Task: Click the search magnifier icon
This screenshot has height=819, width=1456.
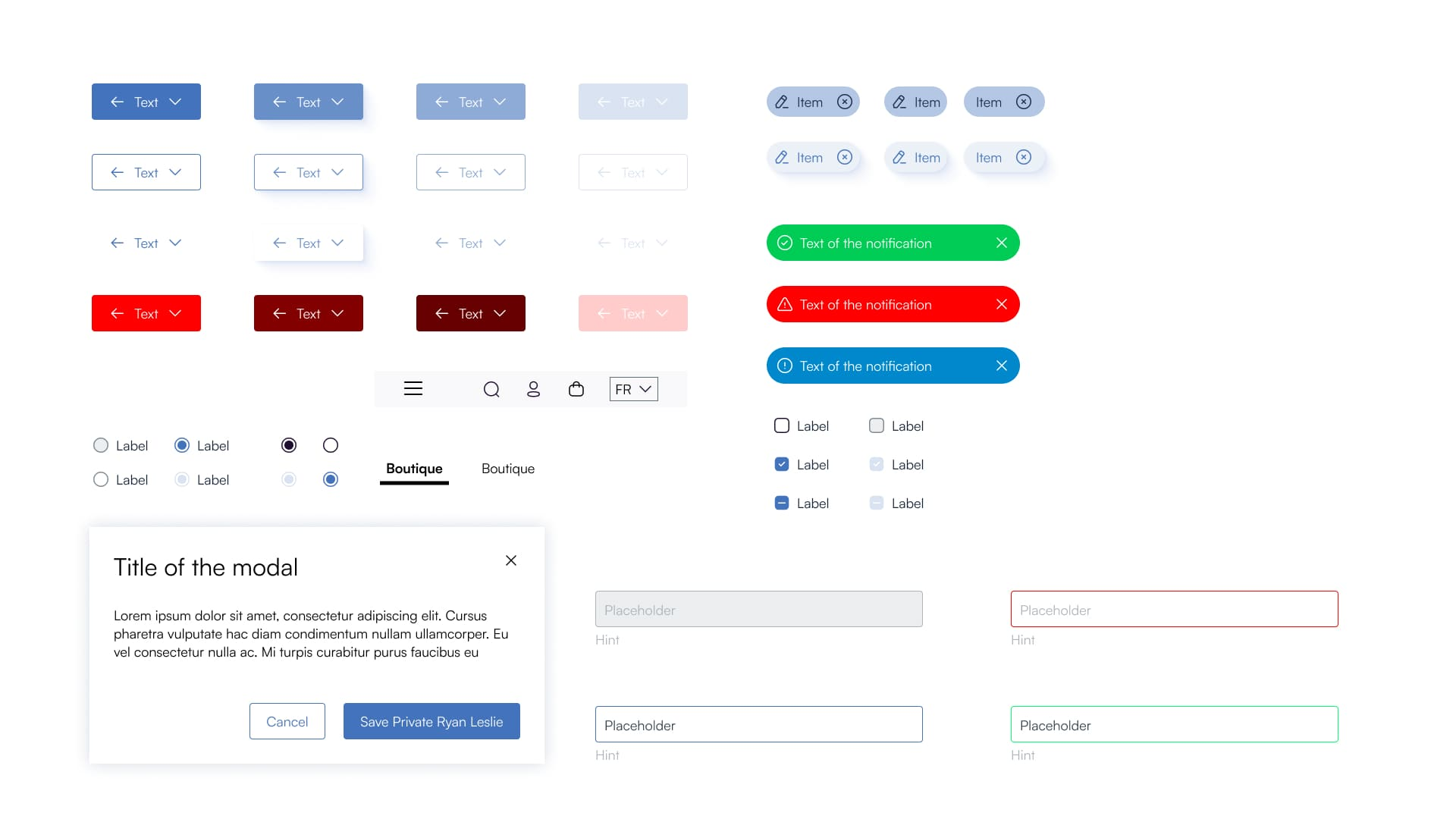Action: point(491,389)
